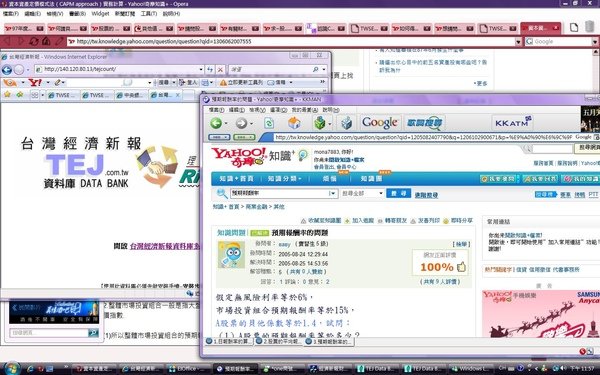The width and height of the screenshot is (600, 375).
Task: Open a new tab page icon in Opera
Action: click(x=574, y=28)
